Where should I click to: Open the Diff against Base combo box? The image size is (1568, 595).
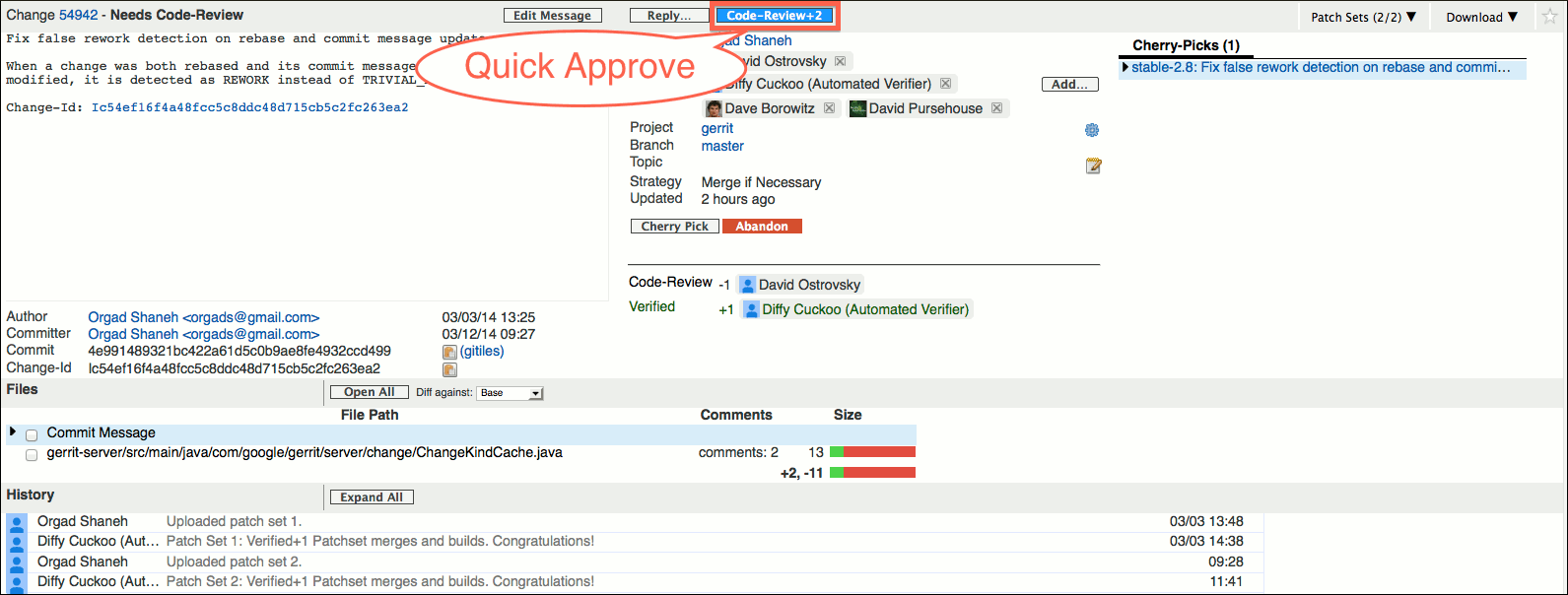(x=510, y=393)
